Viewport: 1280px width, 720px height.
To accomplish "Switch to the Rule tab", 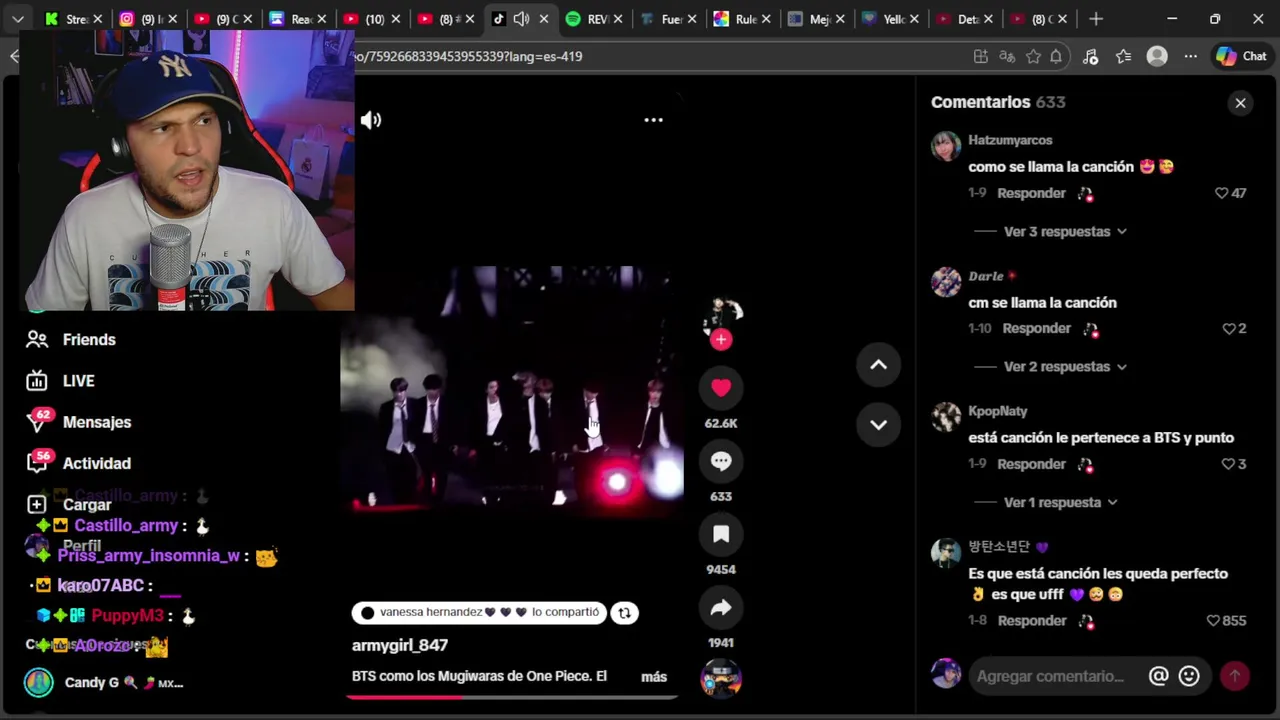I will click(x=743, y=19).
